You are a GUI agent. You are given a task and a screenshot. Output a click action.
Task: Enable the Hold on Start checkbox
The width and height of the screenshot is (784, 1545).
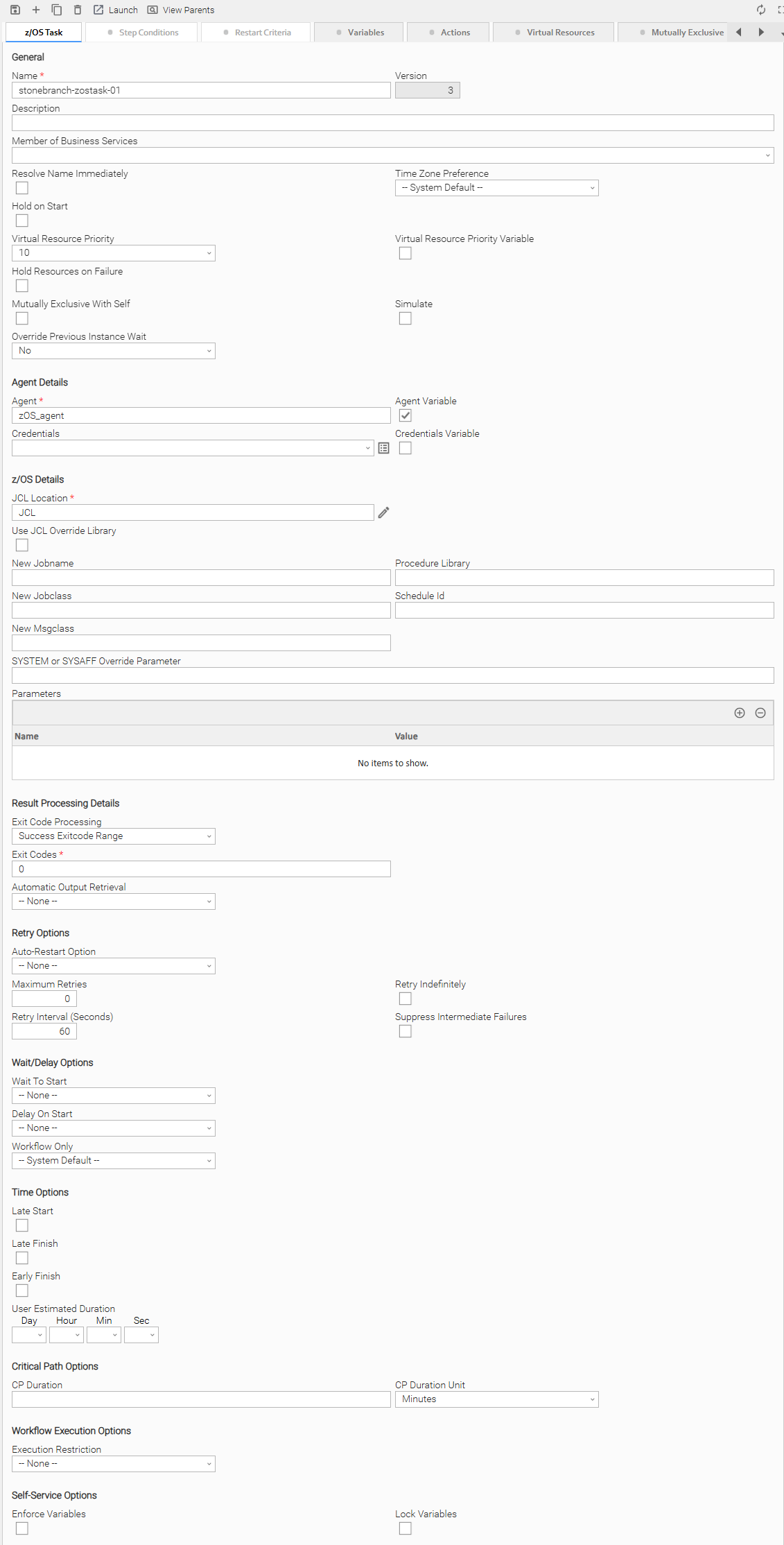click(x=22, y=221)
